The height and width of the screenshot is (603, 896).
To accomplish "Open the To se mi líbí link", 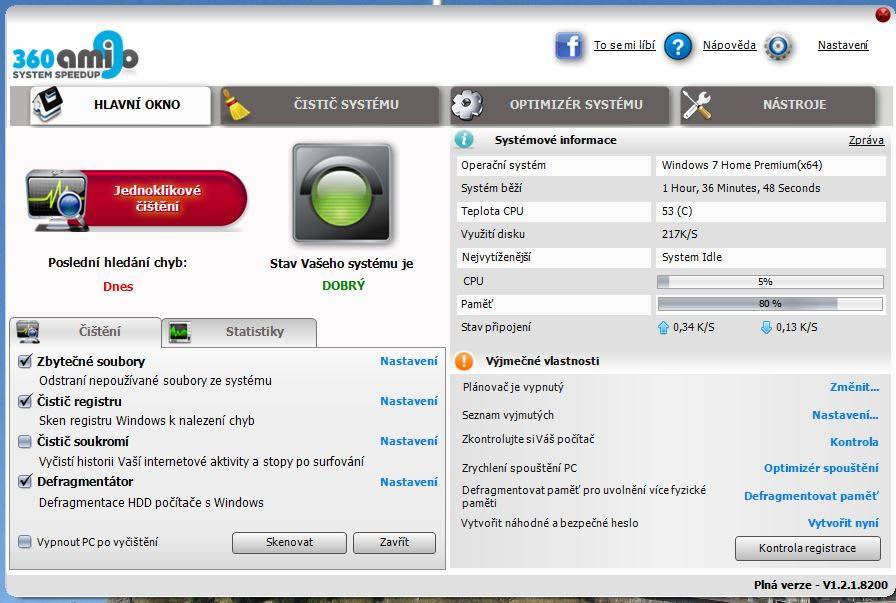I will click(x=625, y=45).
